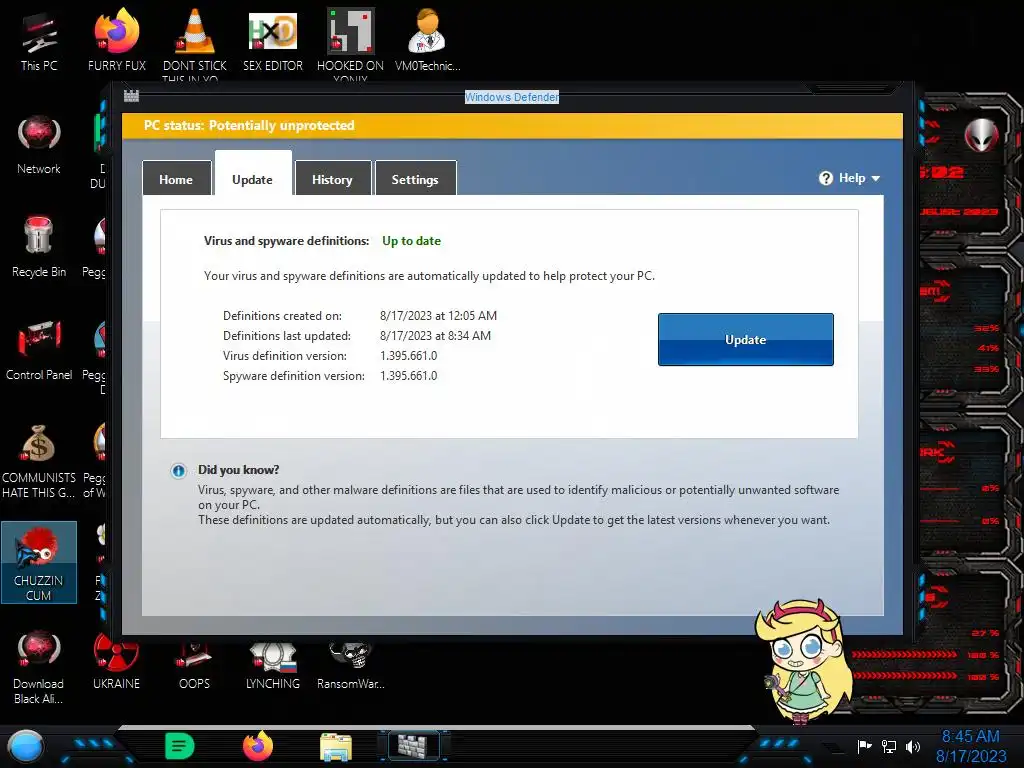Click the Did you know info icon
Viewport: 1024px width, 768px height.
[178, 471]
